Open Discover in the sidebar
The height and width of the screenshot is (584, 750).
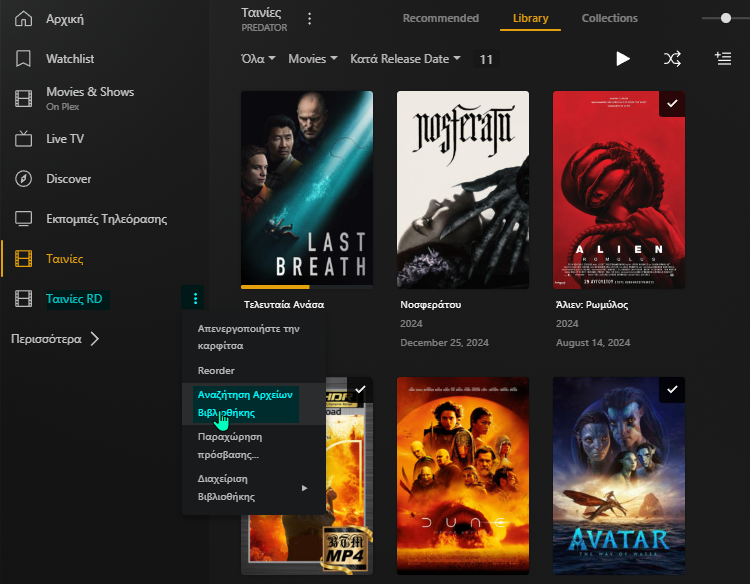click(68, 179)
